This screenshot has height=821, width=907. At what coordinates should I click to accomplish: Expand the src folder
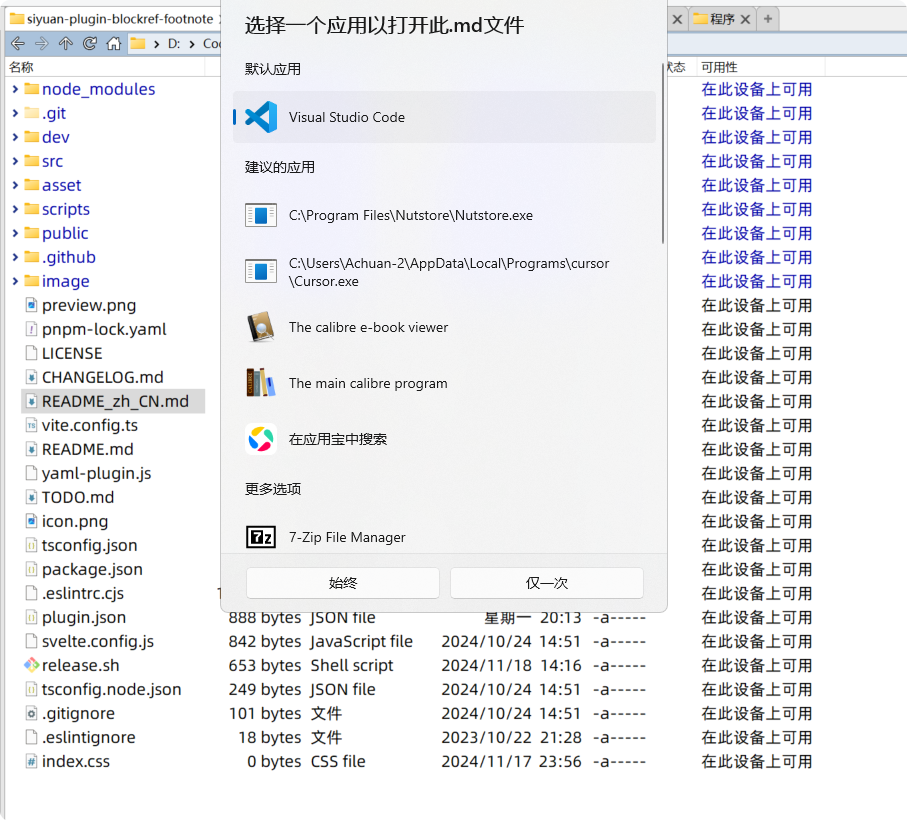15,161
